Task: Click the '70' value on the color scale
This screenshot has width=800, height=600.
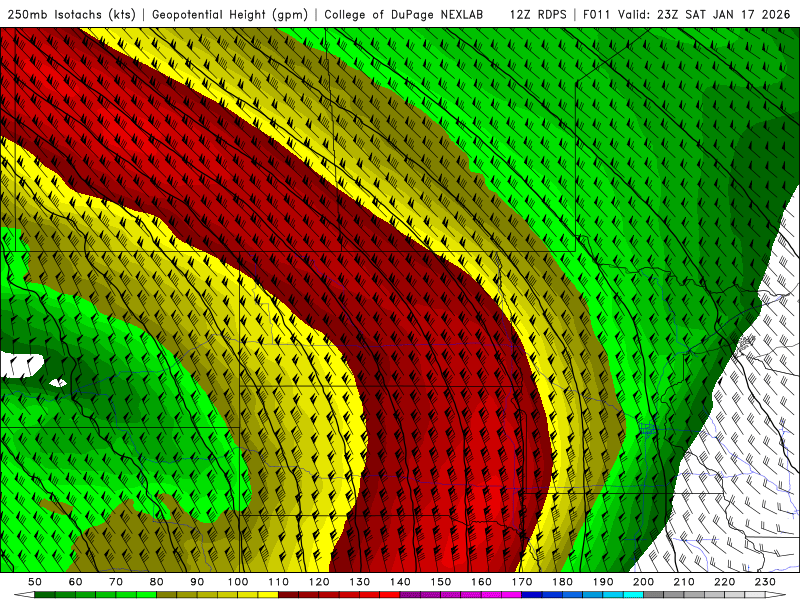Action: (x=116, y=582)
